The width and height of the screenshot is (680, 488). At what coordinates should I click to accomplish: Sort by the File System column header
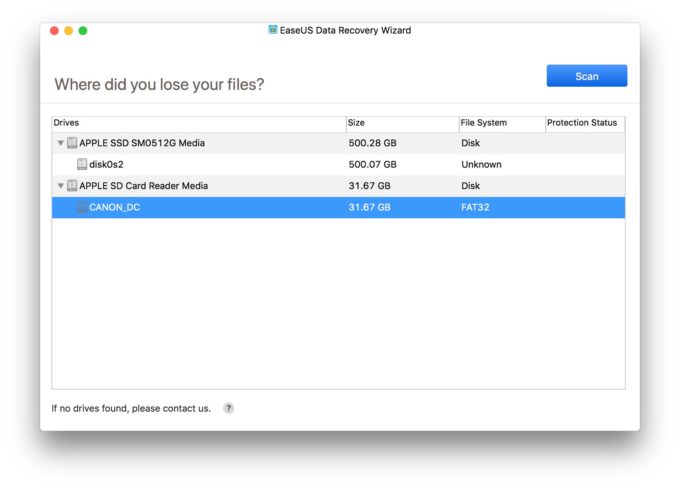coord(500,123)
